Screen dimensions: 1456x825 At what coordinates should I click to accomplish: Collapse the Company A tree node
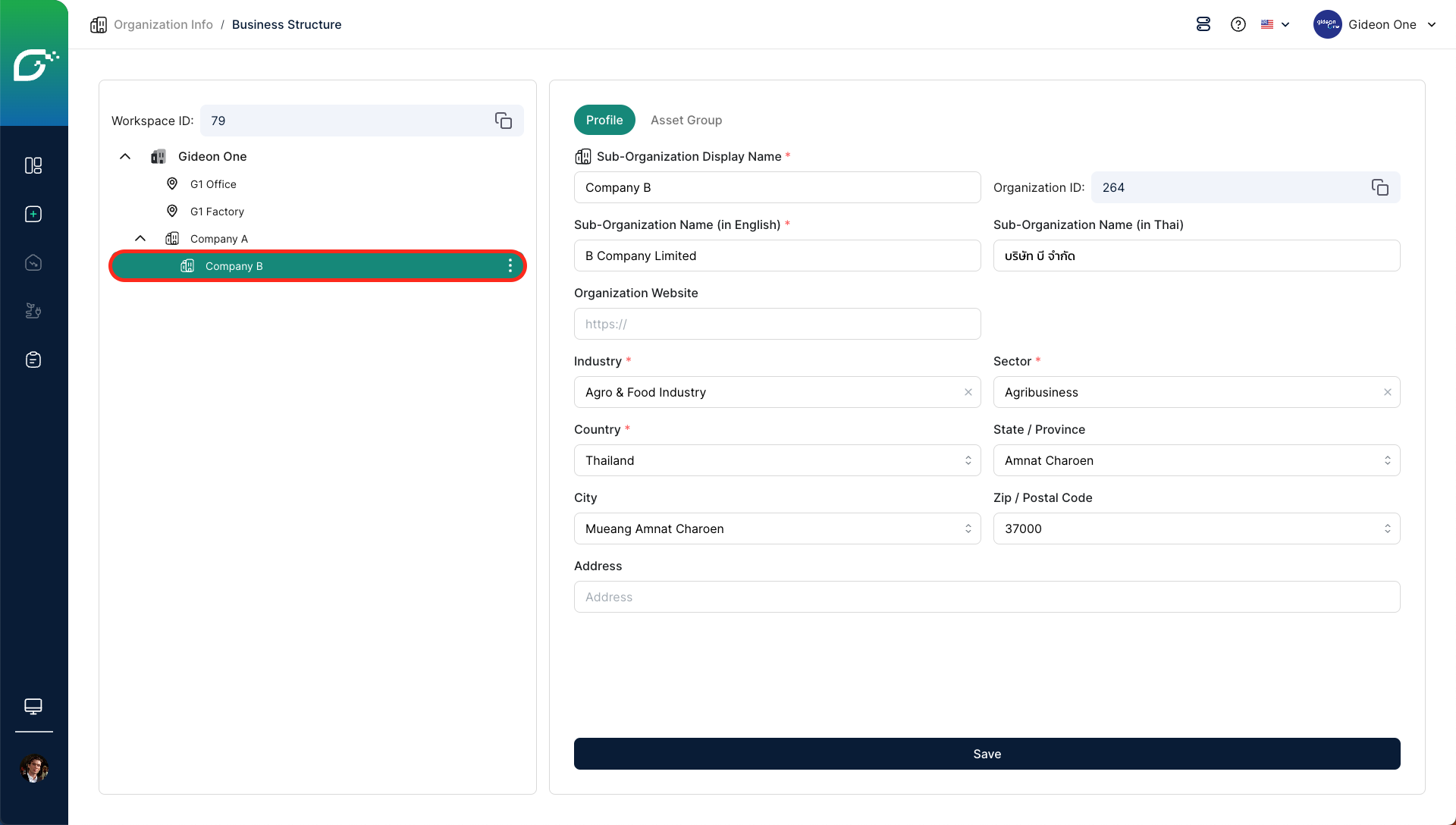140,238
